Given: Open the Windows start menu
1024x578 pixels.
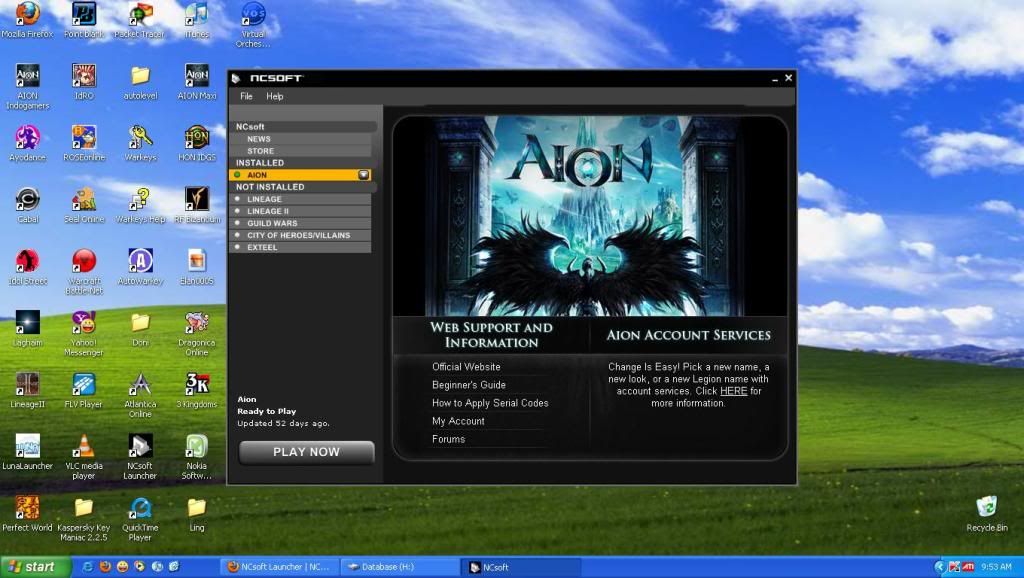Looking at the screenshot, I should (34, 567).
